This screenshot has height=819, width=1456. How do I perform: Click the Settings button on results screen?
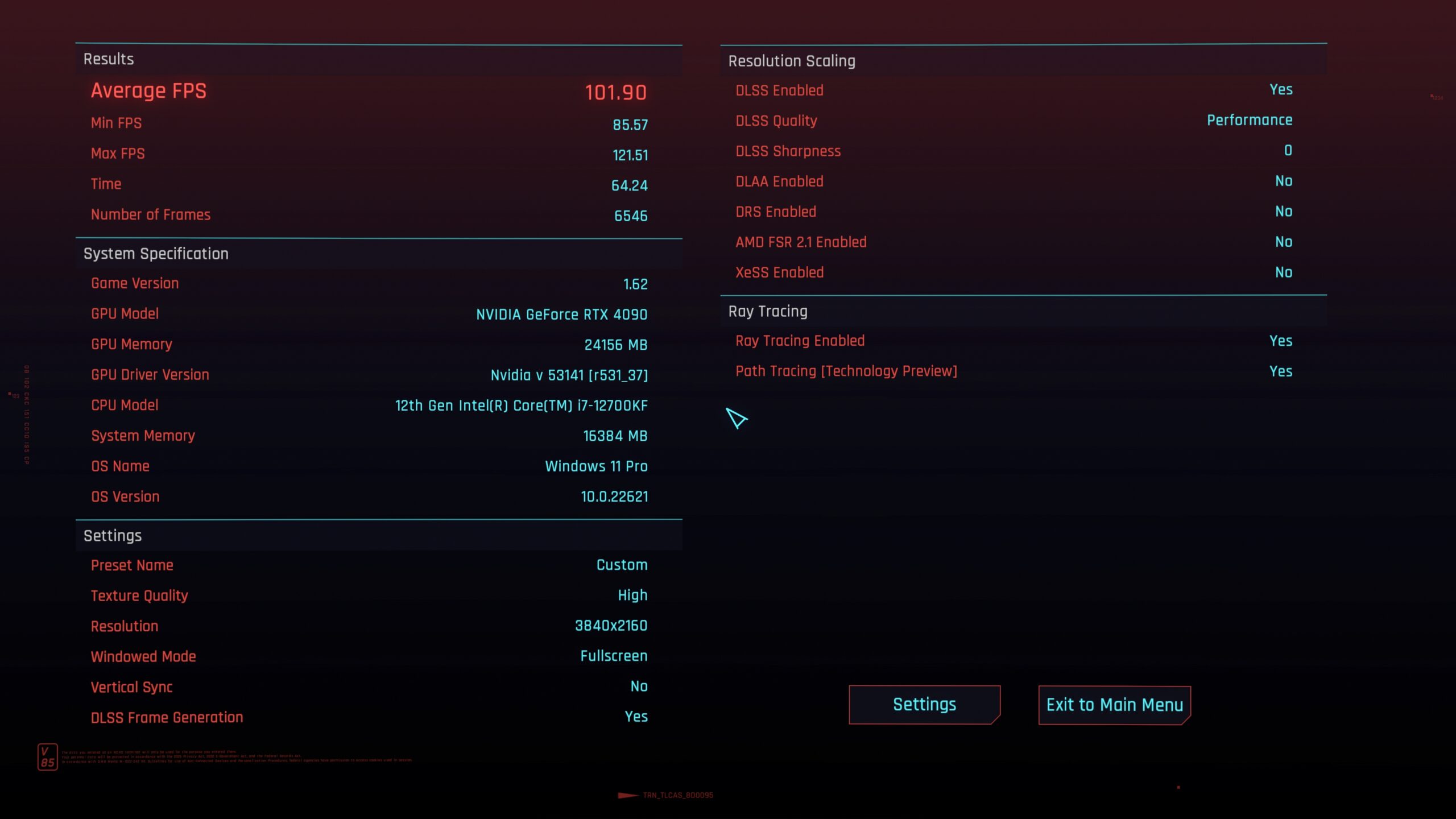pyautogui.click(x=924, y=705)
